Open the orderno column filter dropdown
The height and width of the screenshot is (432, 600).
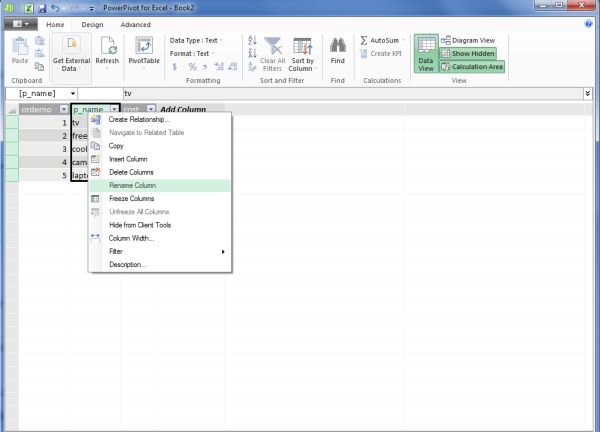click(64, 109)
